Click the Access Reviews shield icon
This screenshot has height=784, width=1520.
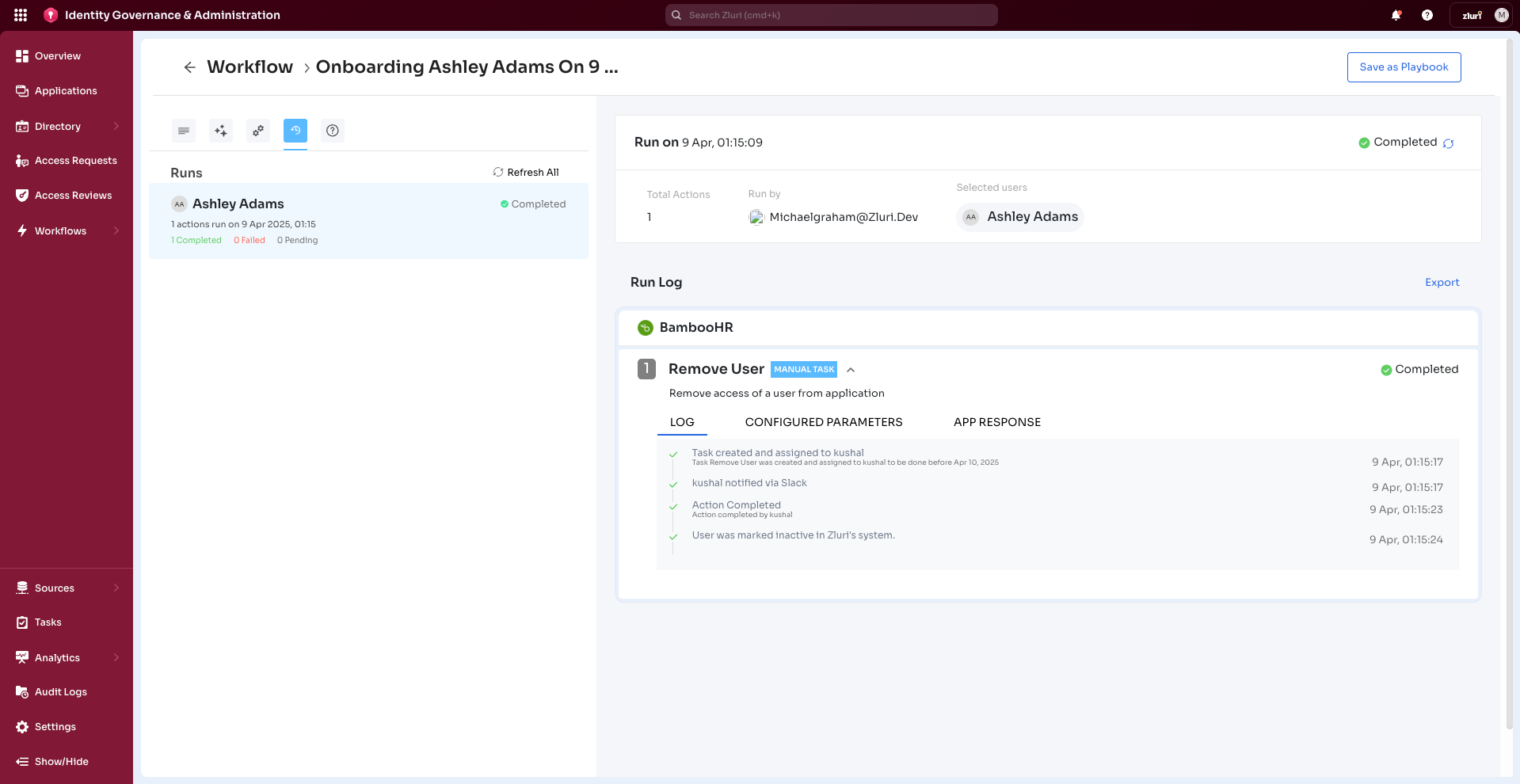(22, 196)
